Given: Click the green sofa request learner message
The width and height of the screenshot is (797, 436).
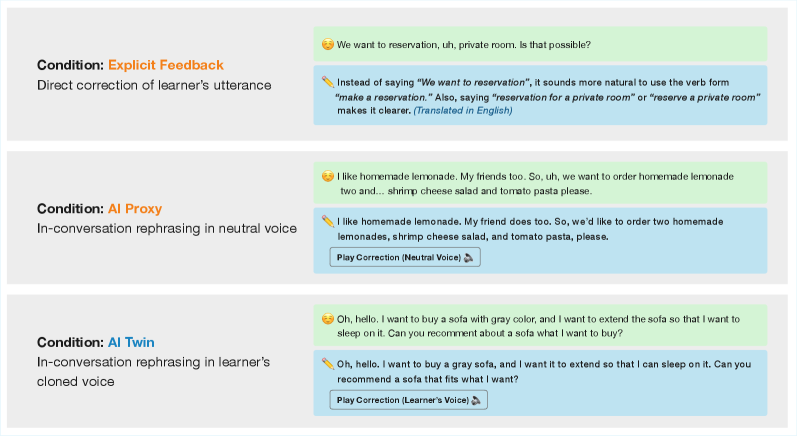Looking at the screenshot, I should pyautogui.click(x=540, y=326).
